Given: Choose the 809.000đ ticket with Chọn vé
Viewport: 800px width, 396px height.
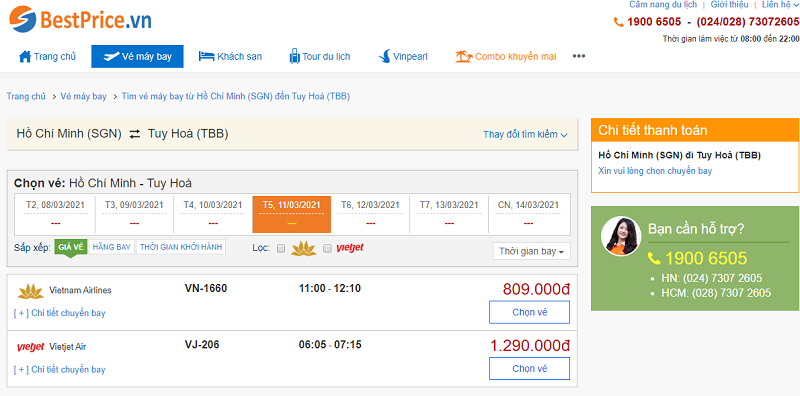Looking at the screenshot, I should tap(529, 312).
